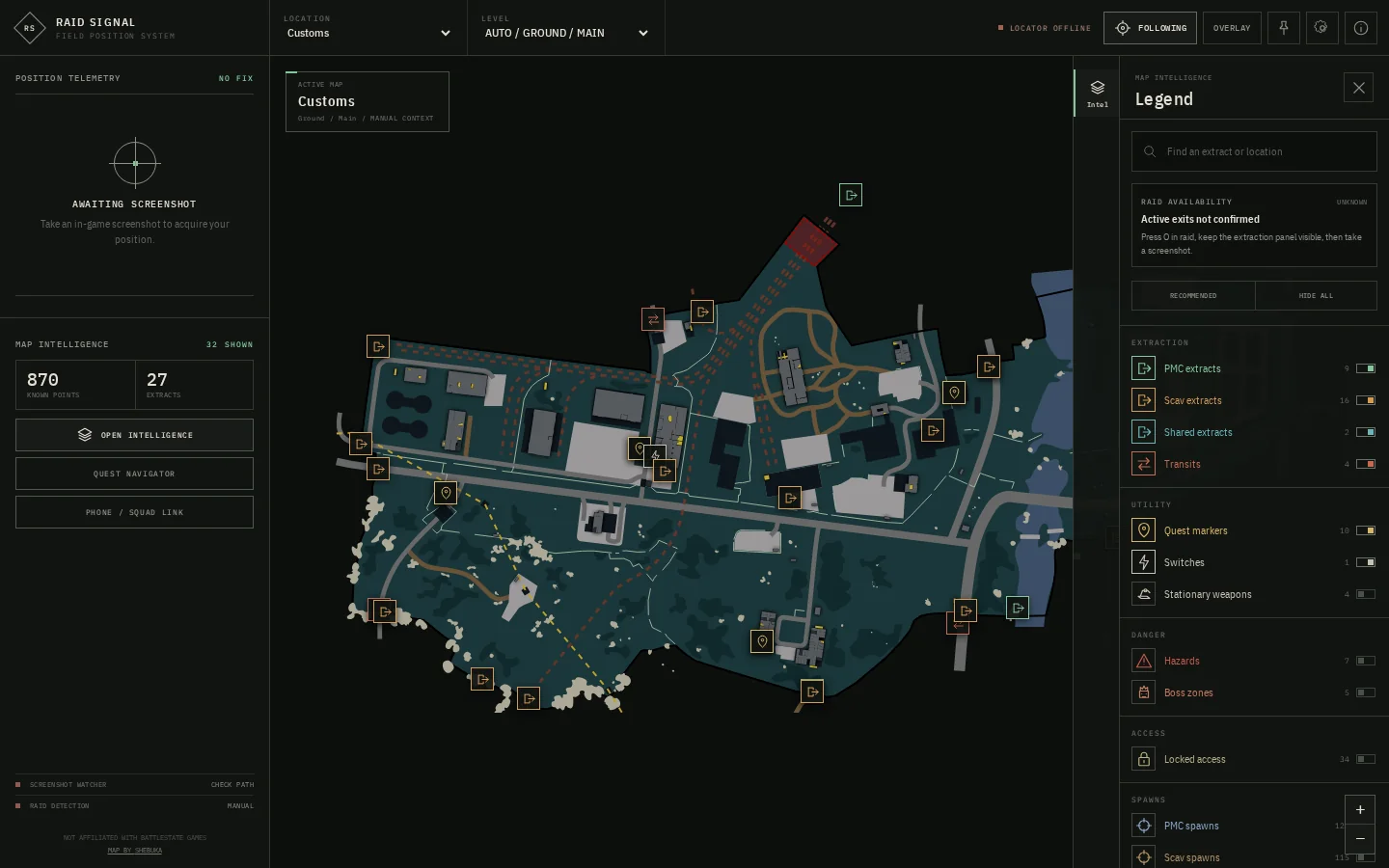Image resolution: width=1389 pixels, height=868 pixels.
Task: Click the Stationary weapons legend icon
Action: click(x=1143, y=594)
